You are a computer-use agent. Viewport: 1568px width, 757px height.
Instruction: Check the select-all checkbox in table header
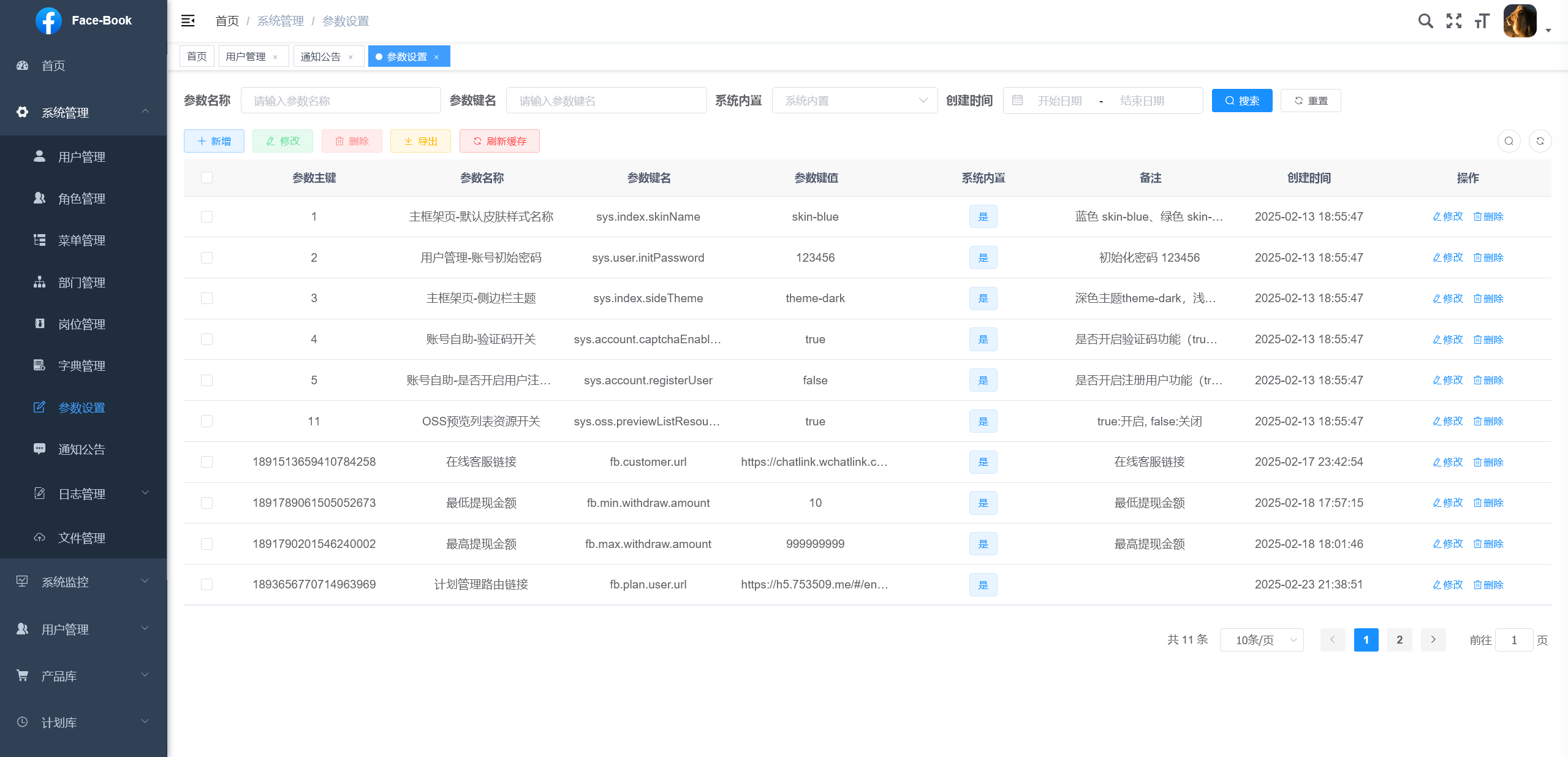pyautogui.click(x=207, y=178)
